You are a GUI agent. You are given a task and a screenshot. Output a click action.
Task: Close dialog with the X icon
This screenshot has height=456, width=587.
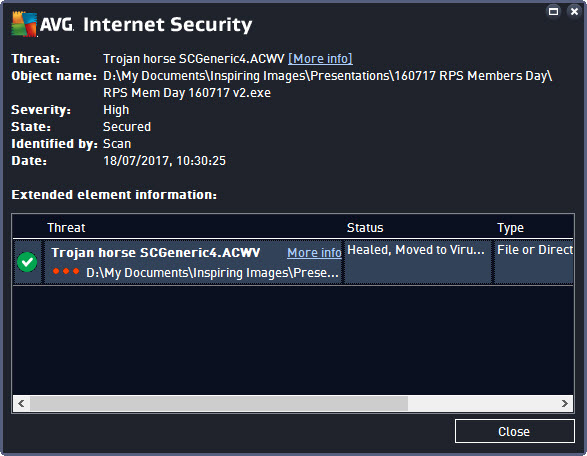coord(574,11)
